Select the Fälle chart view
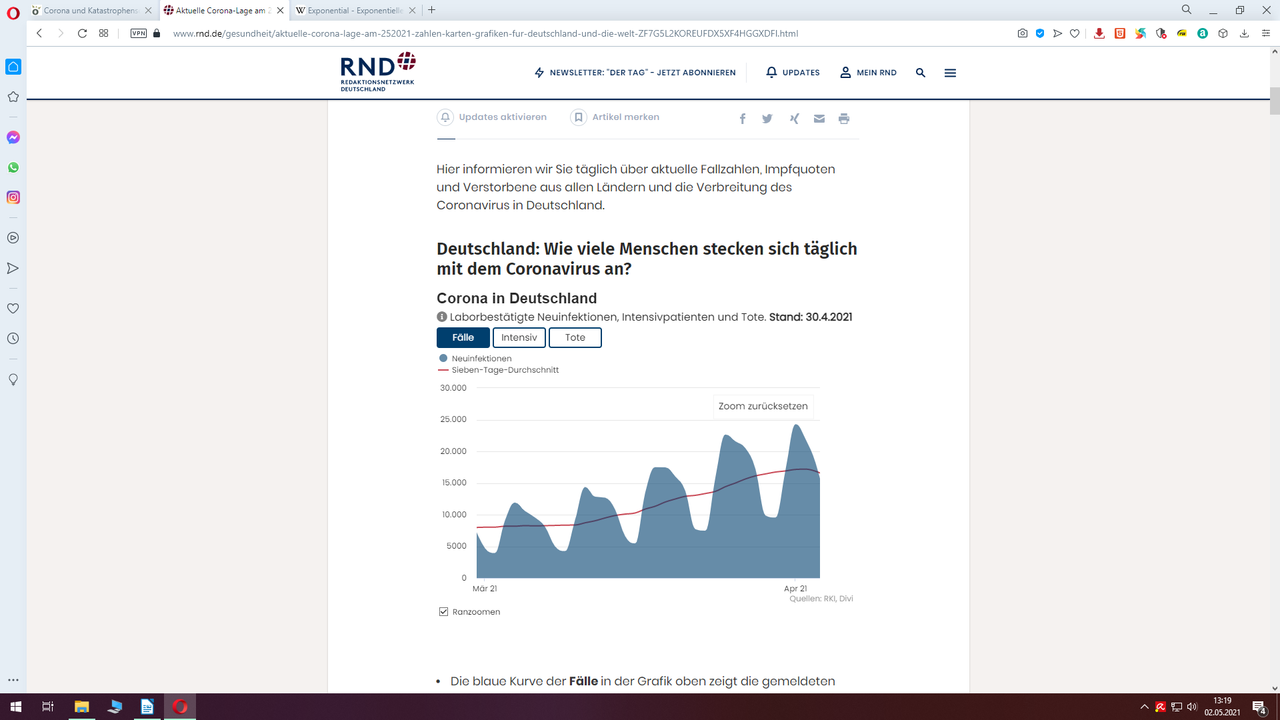 (463, 338)
